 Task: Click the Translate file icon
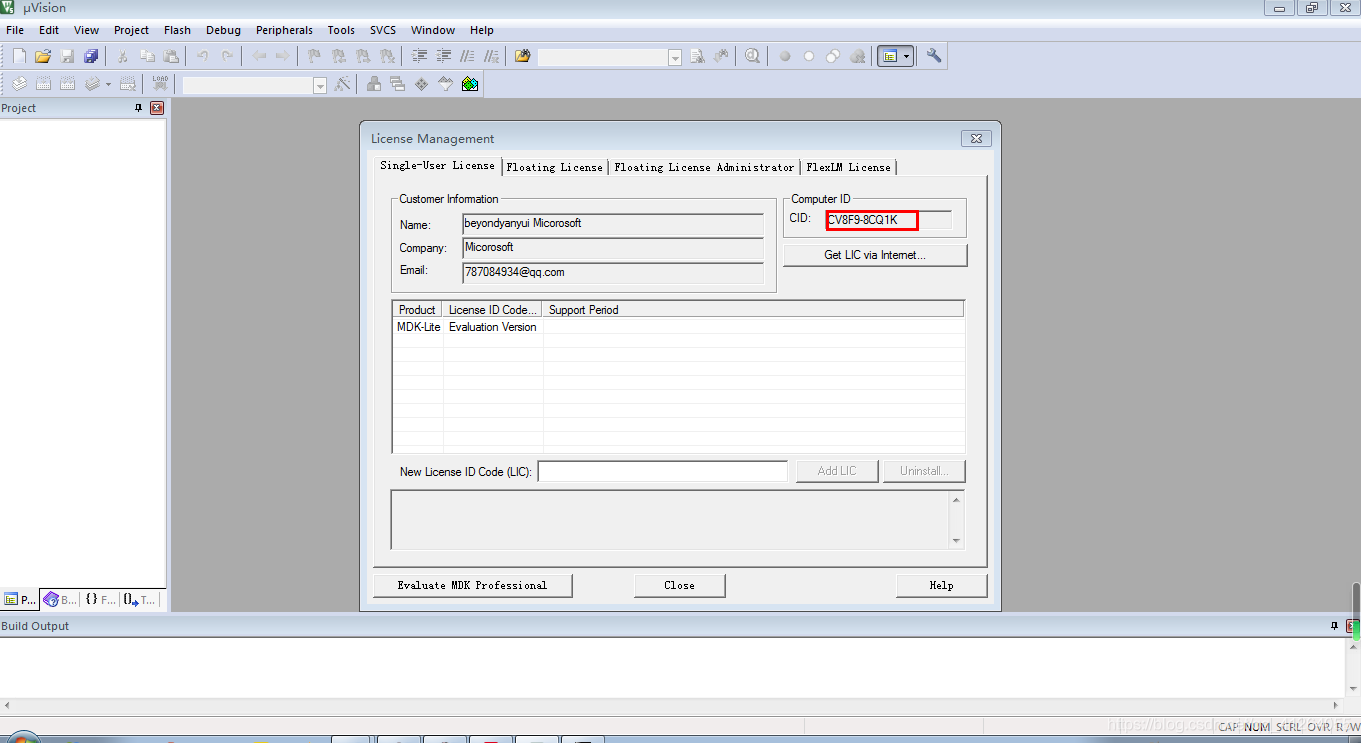(19, 84)
